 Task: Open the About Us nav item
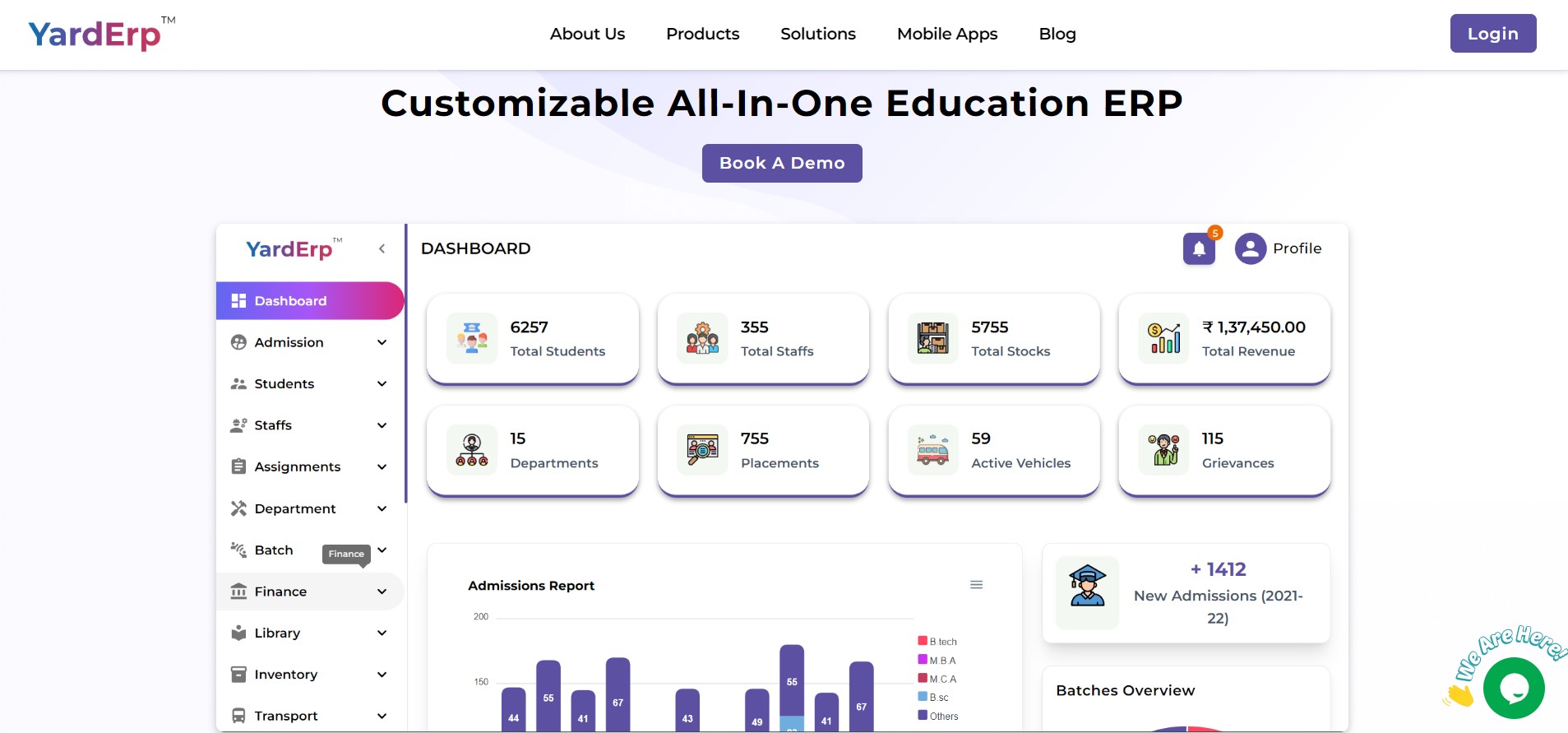587,34
